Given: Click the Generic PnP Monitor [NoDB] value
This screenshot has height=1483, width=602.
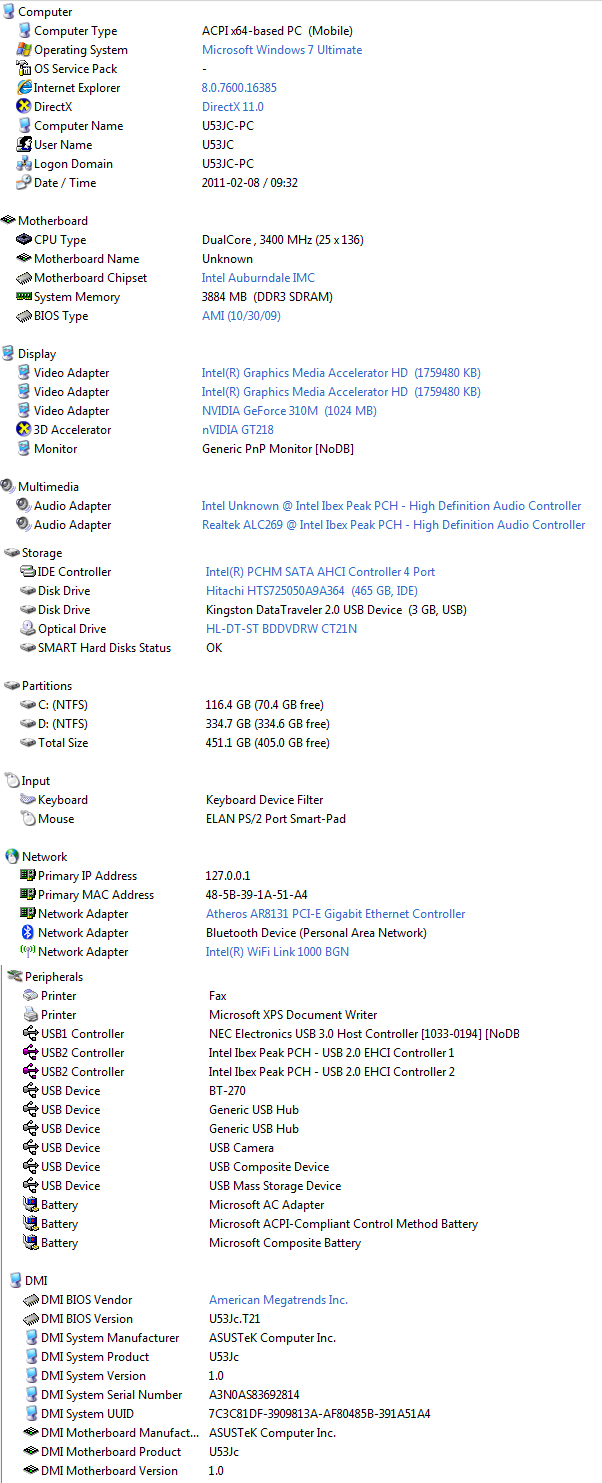Looking at the screenshot, I should click(278, 449).
